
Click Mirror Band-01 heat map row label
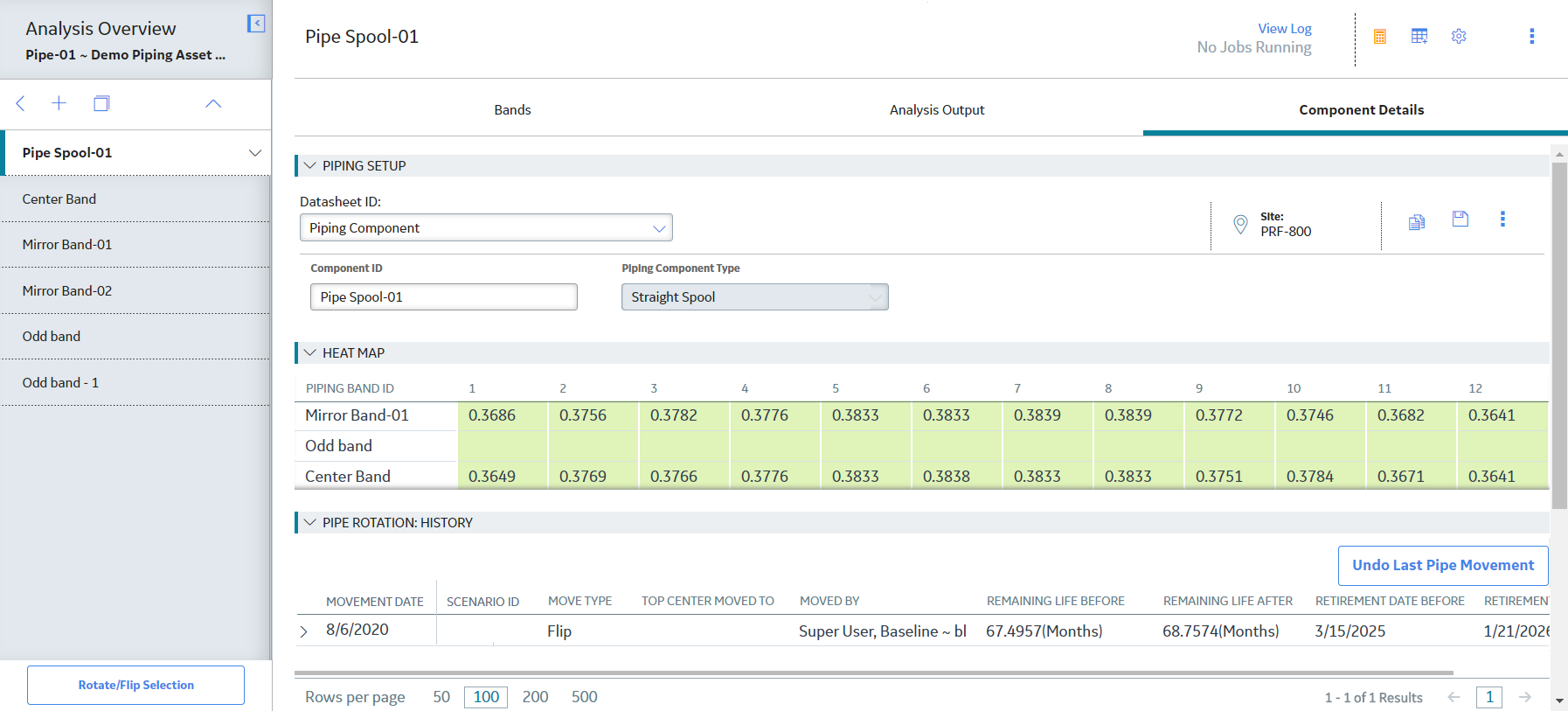click(x=357, y=415)
